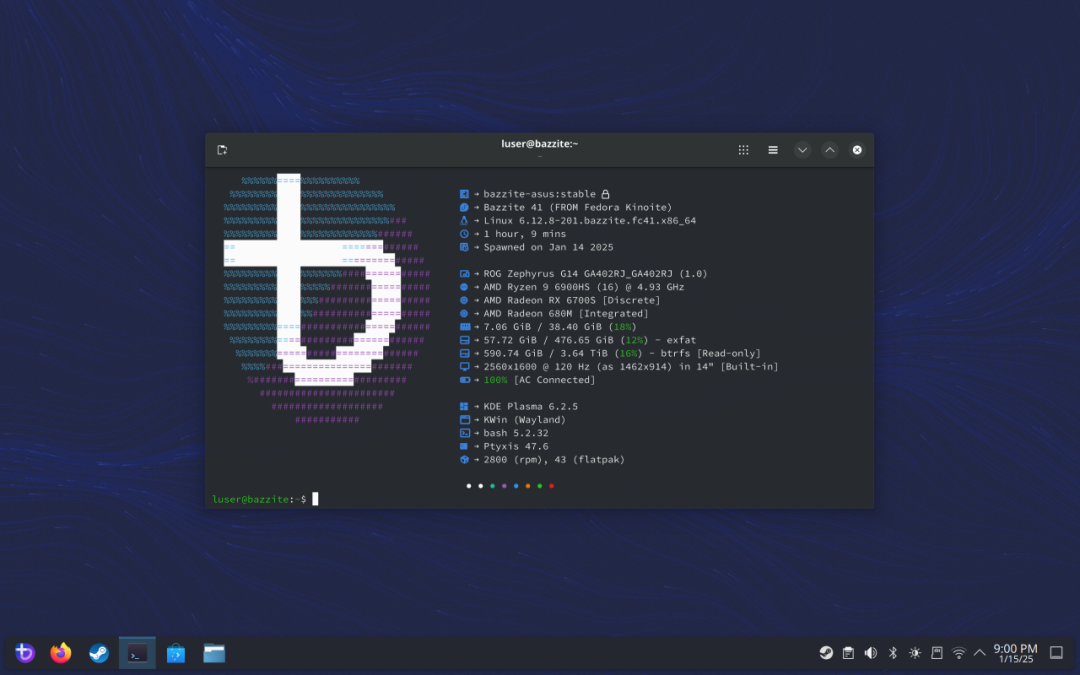Show the tab overview grid
The height and width of the screenshot is (675, 1080).
(x=743, y=150)
